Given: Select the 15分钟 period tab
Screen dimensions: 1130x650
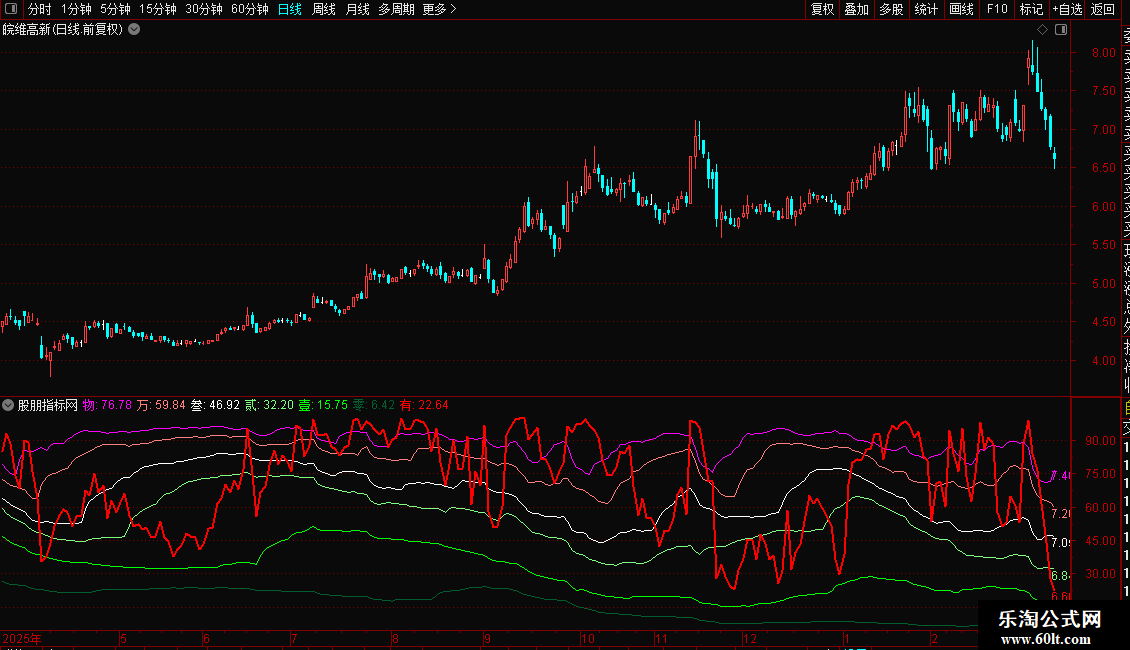Looking at the screenshot, I should pyautogui.click(x=158, y=9).
